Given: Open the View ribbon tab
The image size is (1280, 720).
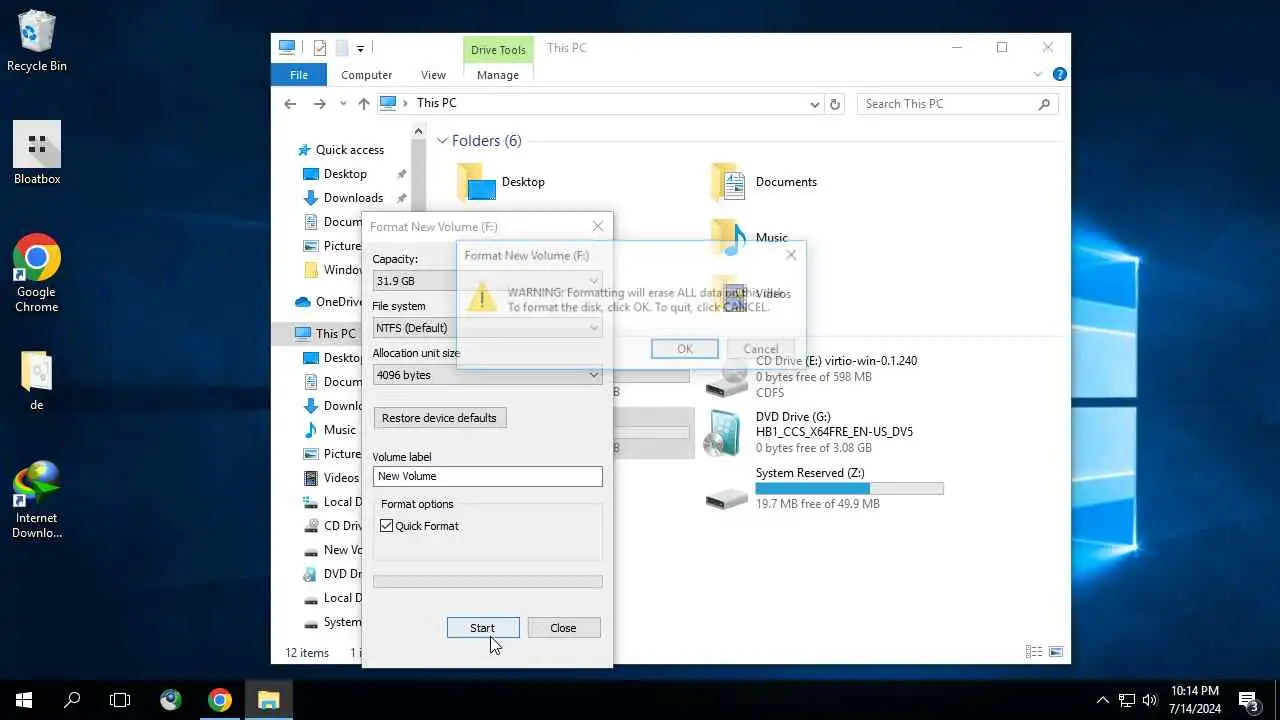Looking at the screenshot, I should [433, 75].
